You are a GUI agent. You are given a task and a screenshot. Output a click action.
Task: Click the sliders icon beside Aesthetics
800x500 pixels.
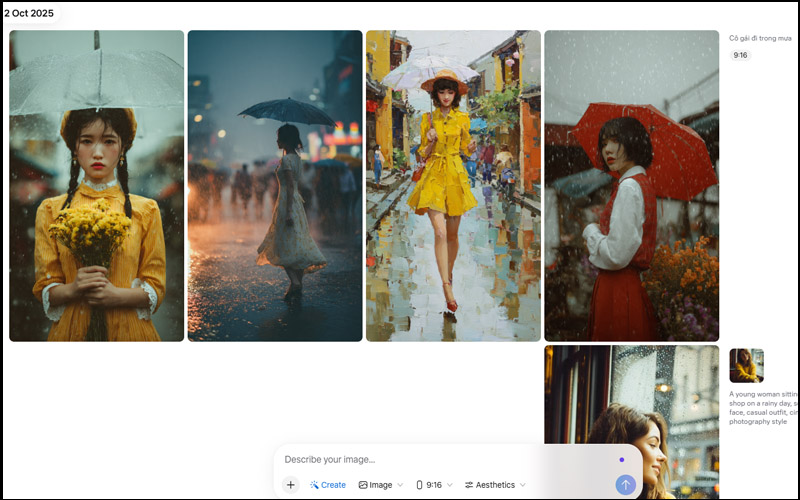(x=468, y=485)
